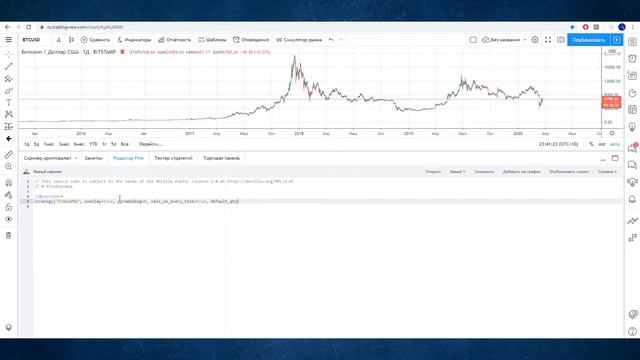
Task: Open the chart layout selector square
Action: pyautogui.click(x=473, y=40)
